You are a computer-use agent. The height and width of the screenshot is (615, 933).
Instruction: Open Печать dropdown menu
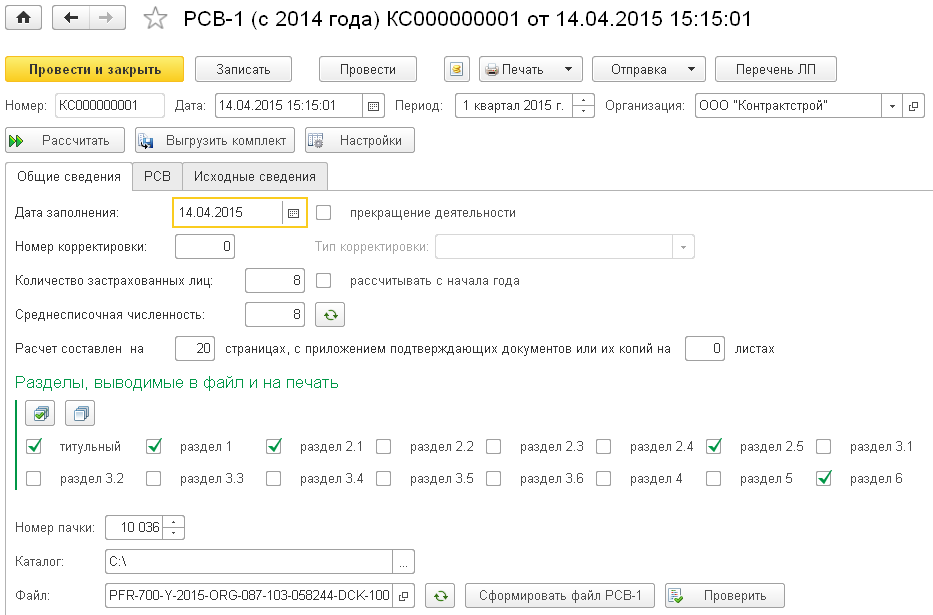pos(531,69)
